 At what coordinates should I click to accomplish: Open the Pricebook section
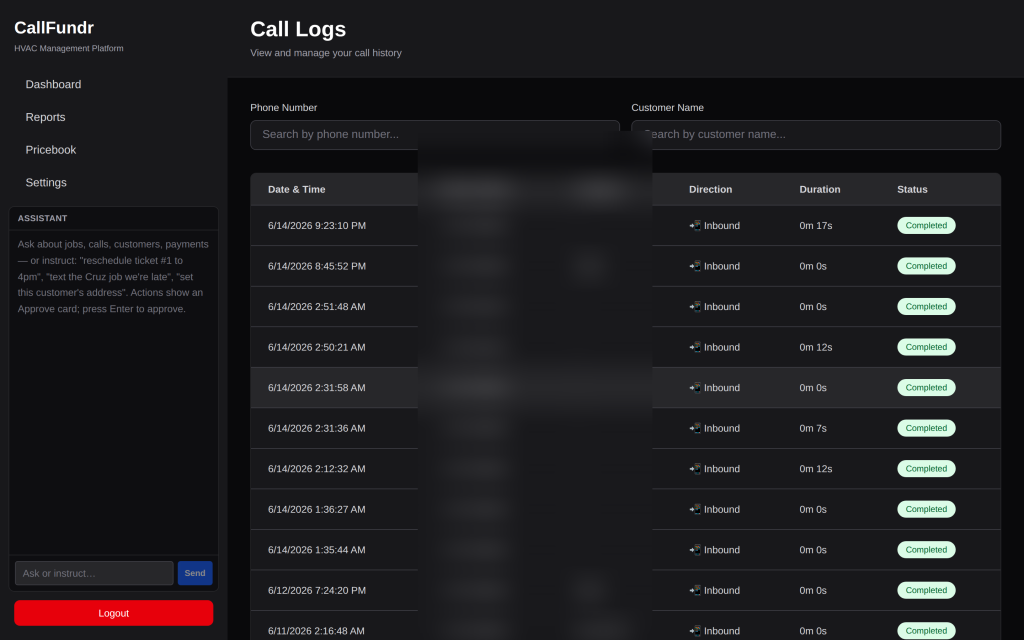tap(51, 150)
